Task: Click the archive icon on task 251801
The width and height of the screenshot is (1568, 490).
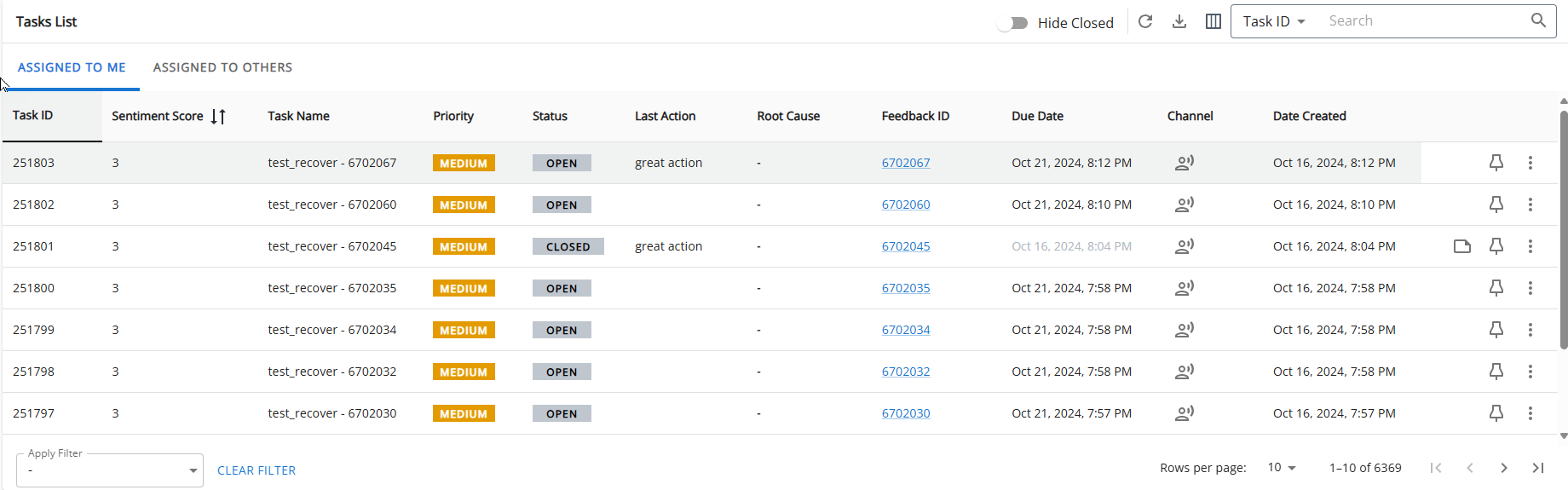Action: (1461, 246)
